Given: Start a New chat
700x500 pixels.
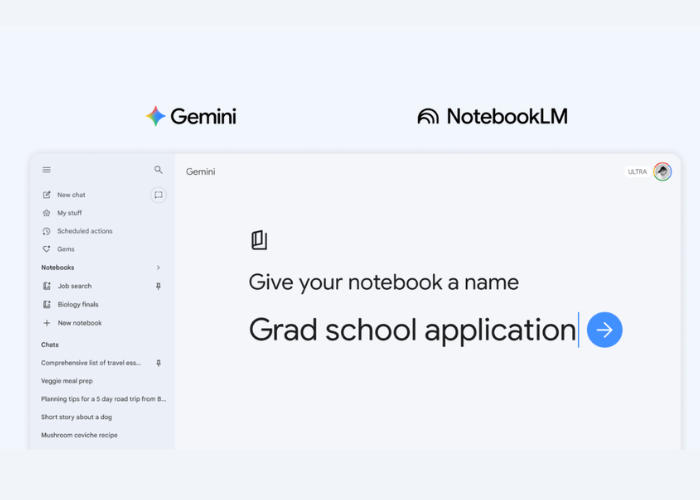Looking at the screenshot, I should point(70,195).
